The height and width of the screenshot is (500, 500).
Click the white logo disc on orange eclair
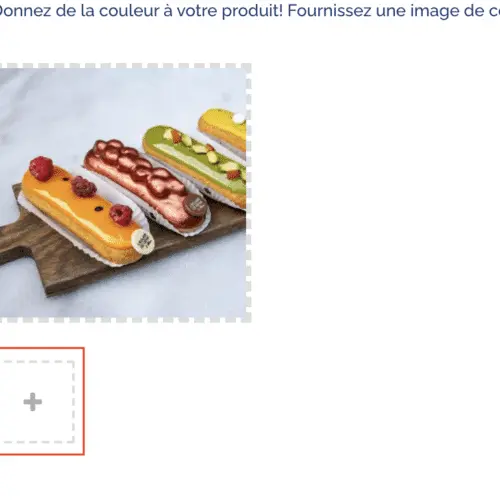[143, 239]
